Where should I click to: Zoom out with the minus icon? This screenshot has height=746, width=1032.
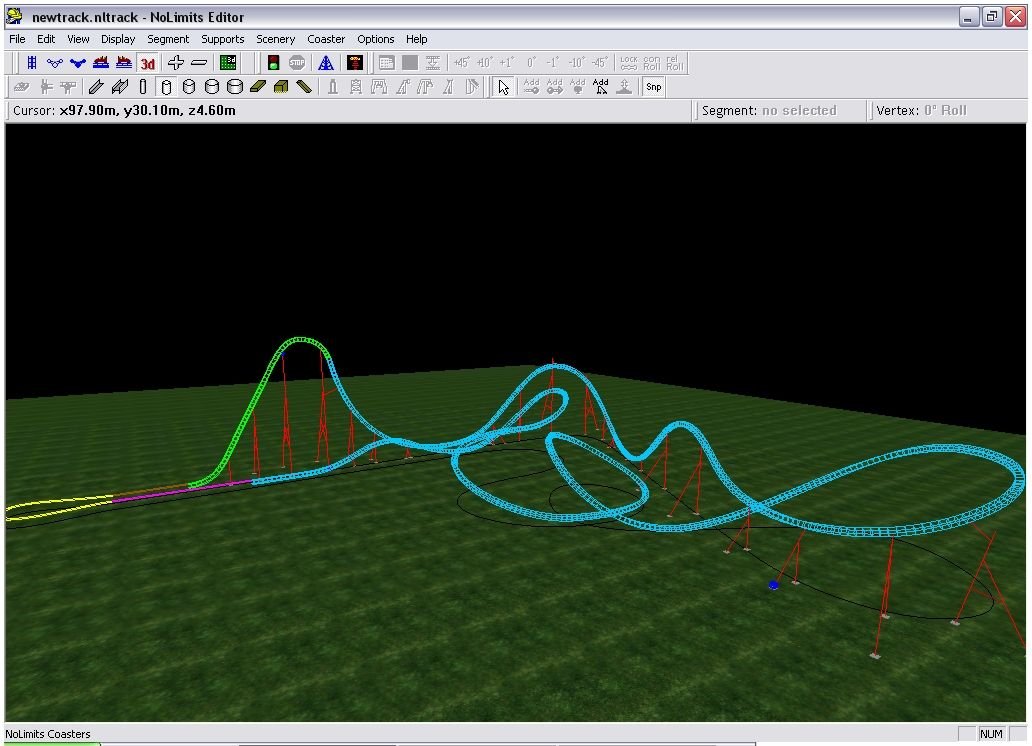(199, 63)
